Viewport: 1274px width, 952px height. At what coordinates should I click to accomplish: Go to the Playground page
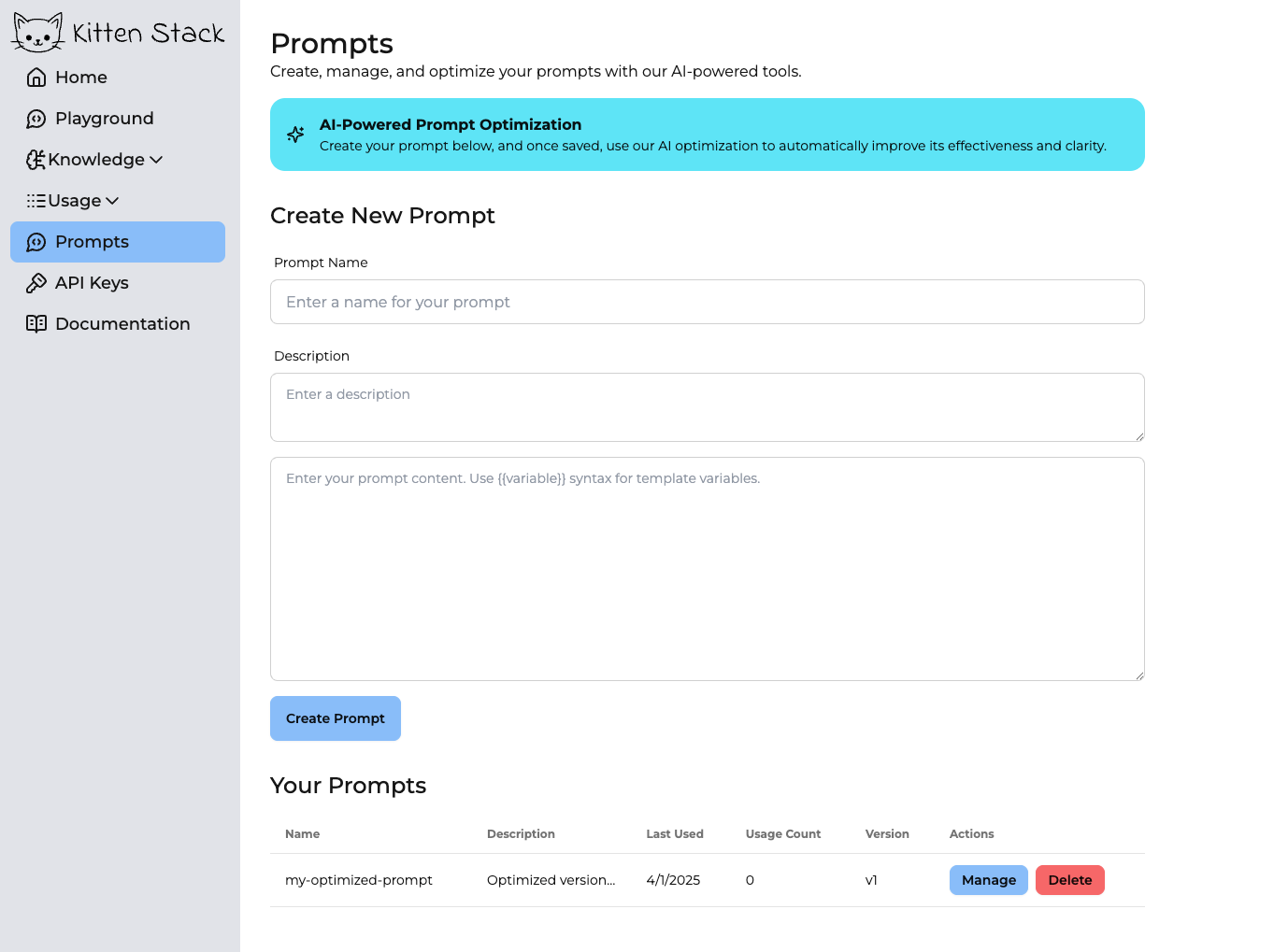104,119
